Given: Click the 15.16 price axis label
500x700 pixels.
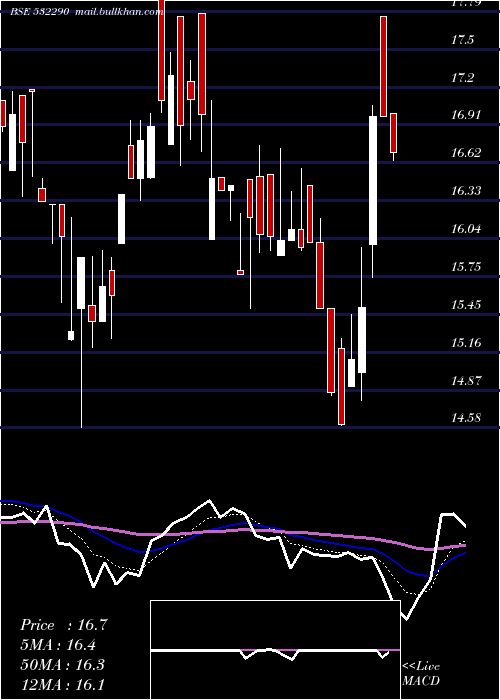Looking at the screenshot, I should [466, 342].
